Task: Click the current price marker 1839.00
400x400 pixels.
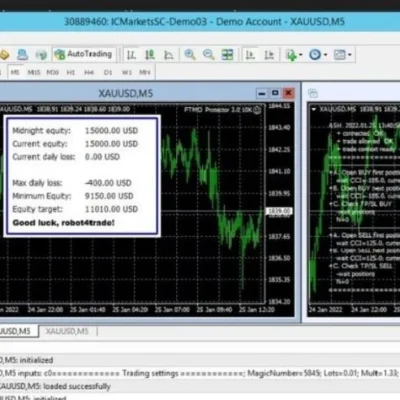Action: [x=279, y=211]
